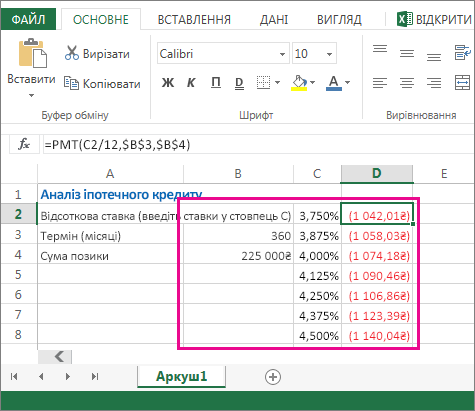
Task: Apply yellow fill color to cell
Action: 299,83
